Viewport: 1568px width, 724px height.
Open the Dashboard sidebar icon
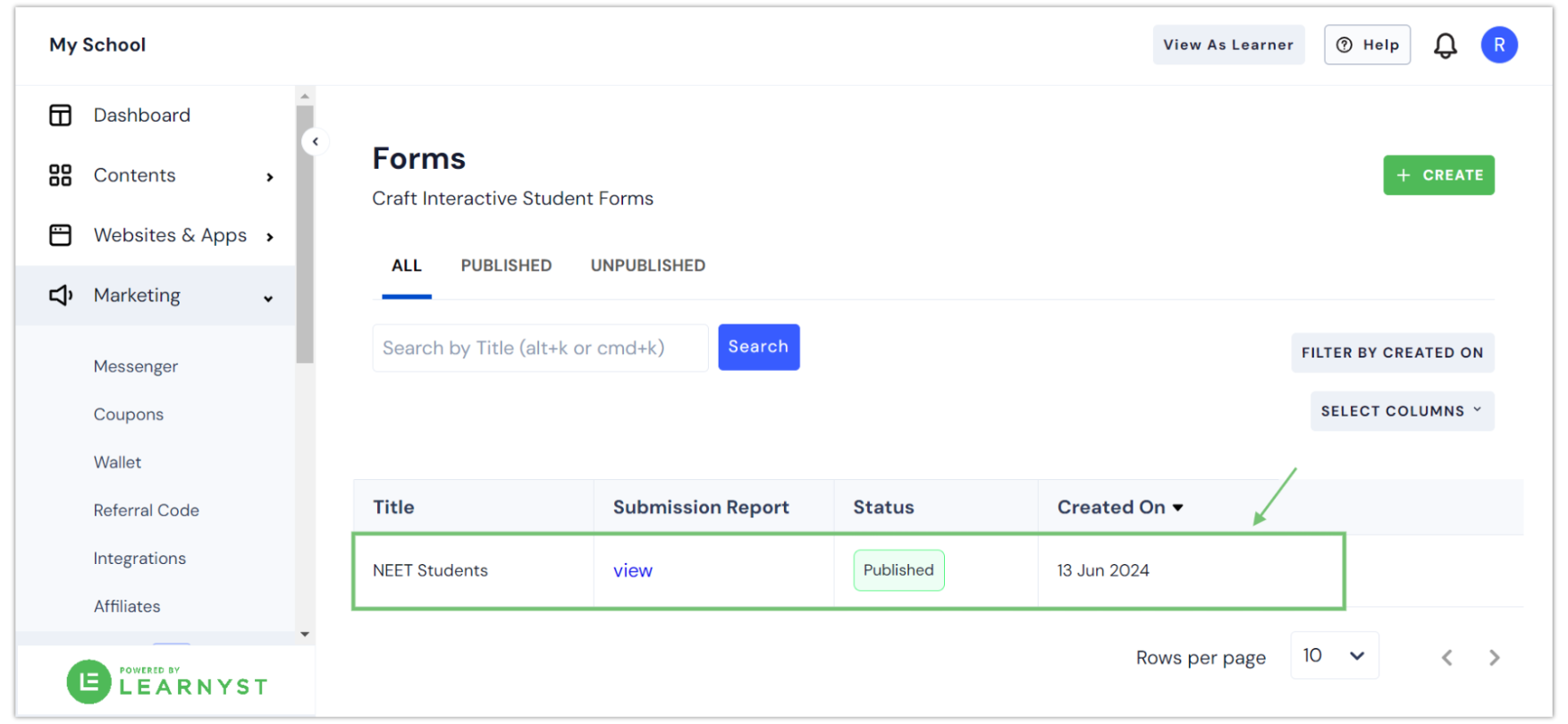click(59, 114)
